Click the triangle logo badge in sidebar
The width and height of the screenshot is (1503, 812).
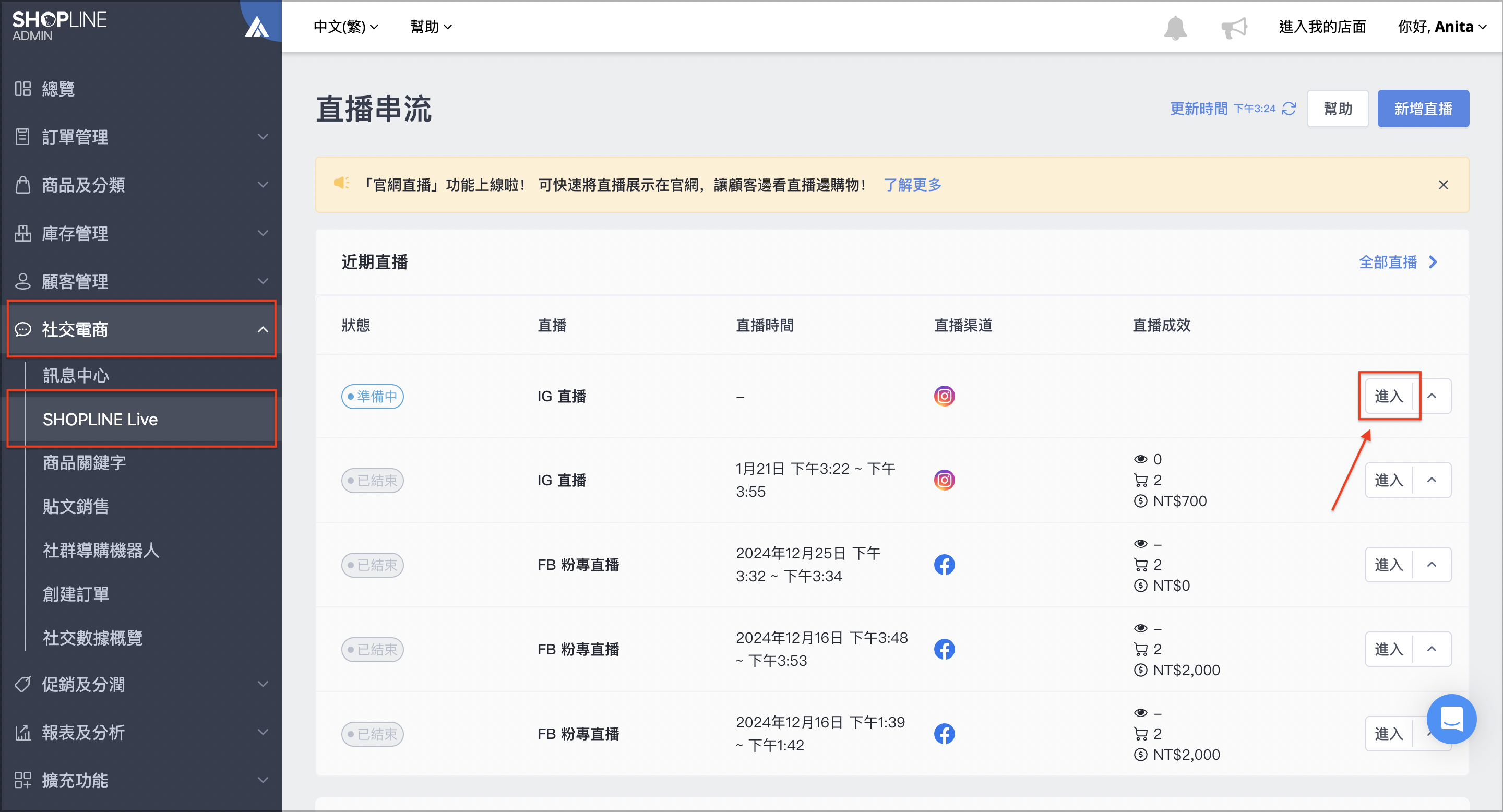click(x=257, y=27)
